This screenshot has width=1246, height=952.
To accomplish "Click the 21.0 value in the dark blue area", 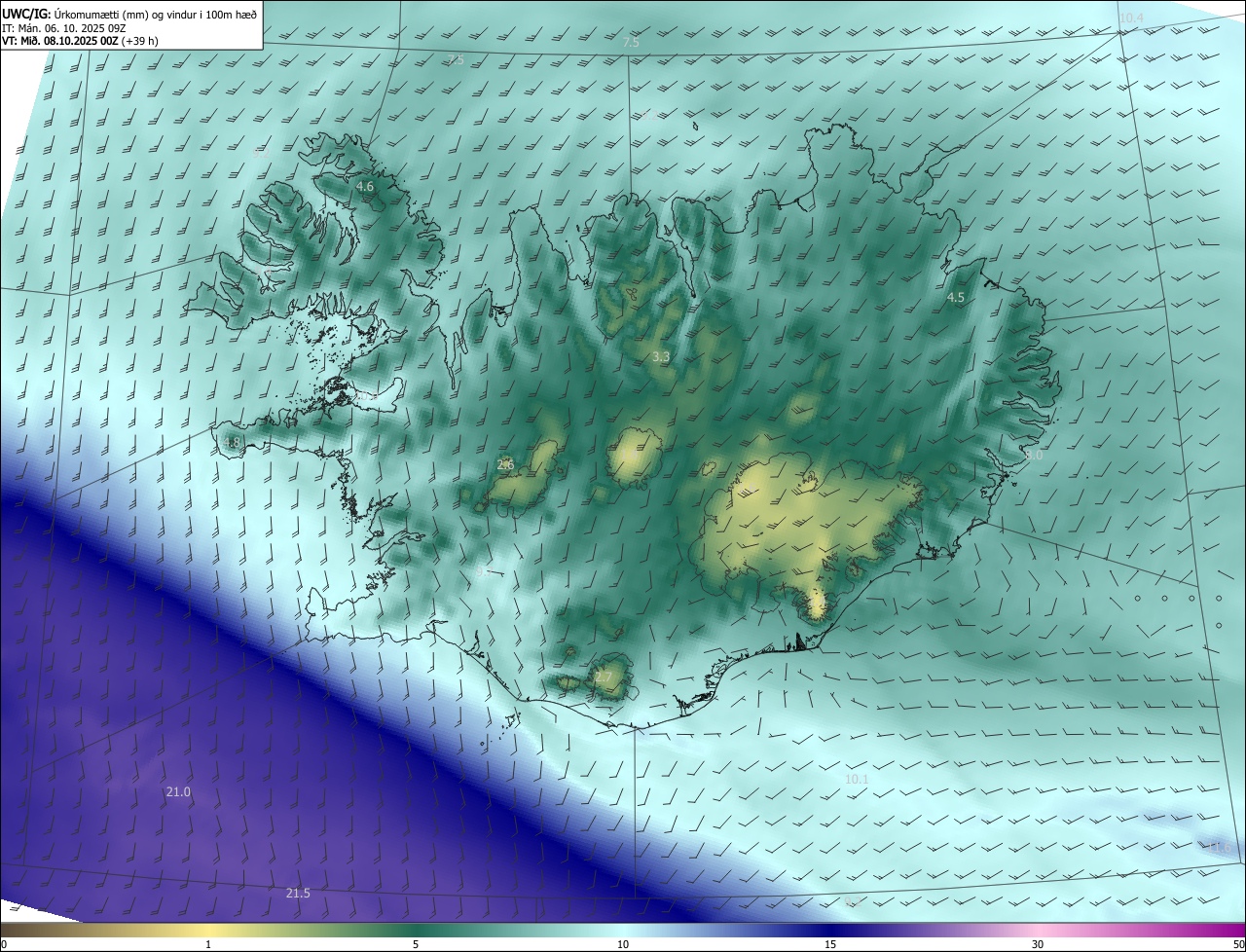I will click(178, 792).
